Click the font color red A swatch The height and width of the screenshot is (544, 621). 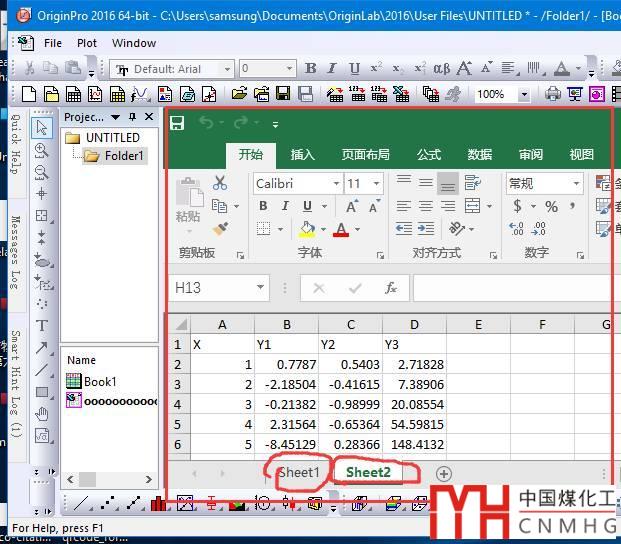point(341,230)
